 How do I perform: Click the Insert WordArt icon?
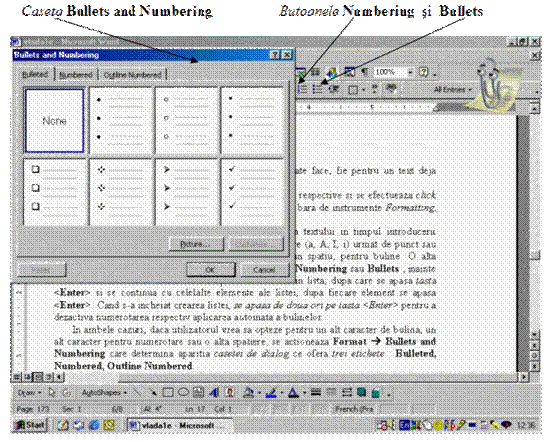[x=214, y=393]
